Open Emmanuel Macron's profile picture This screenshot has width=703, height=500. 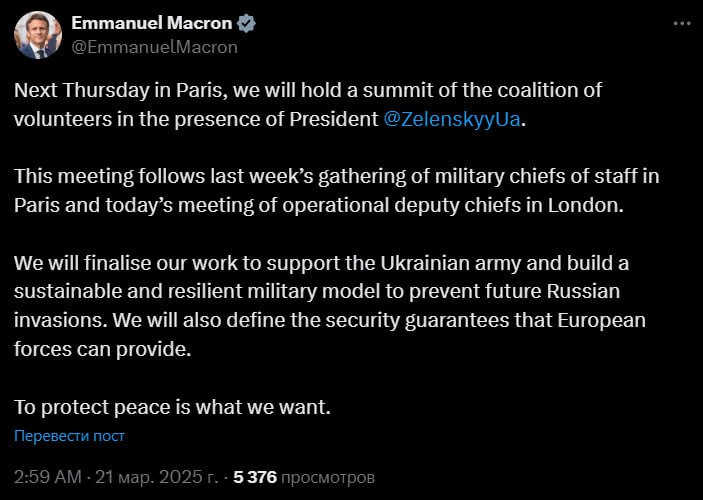(x=38, y=35)
